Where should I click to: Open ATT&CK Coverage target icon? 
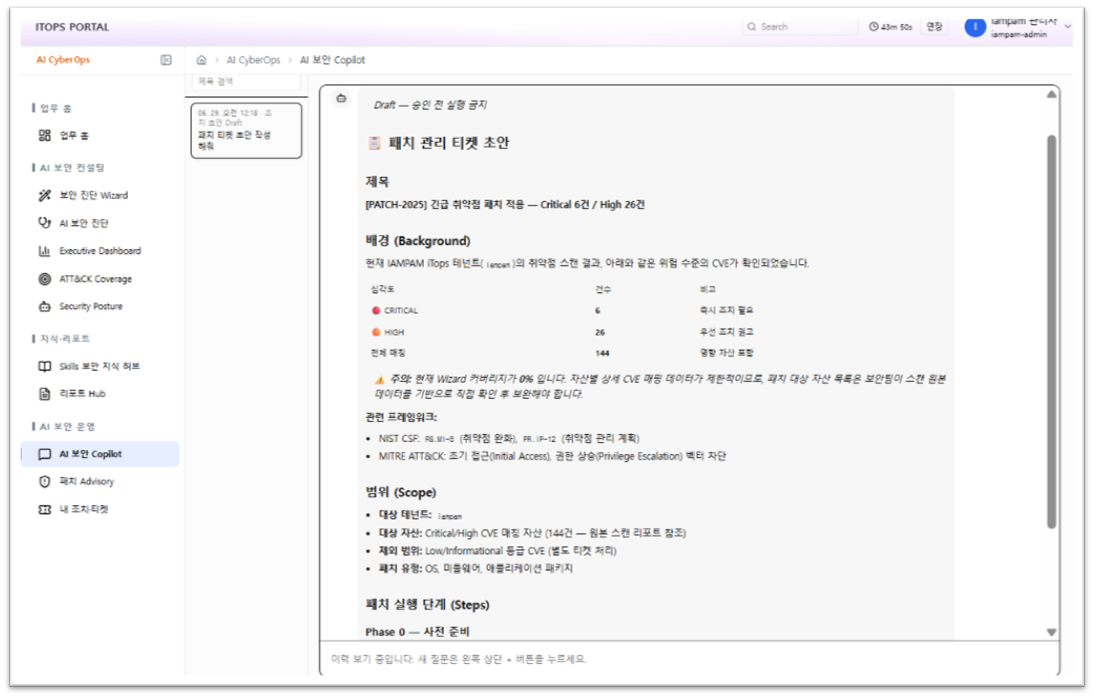click(x=45, y=279)
